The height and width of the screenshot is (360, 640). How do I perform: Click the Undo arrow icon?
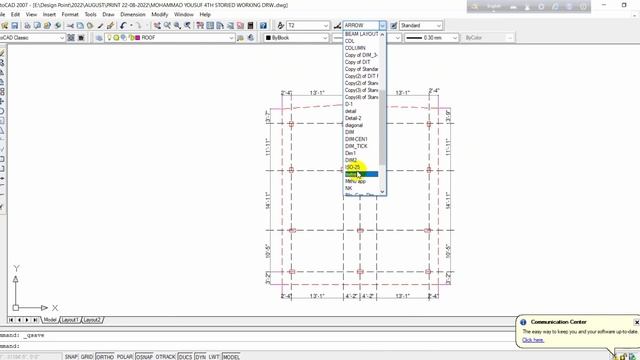click(x=123, y=26)
